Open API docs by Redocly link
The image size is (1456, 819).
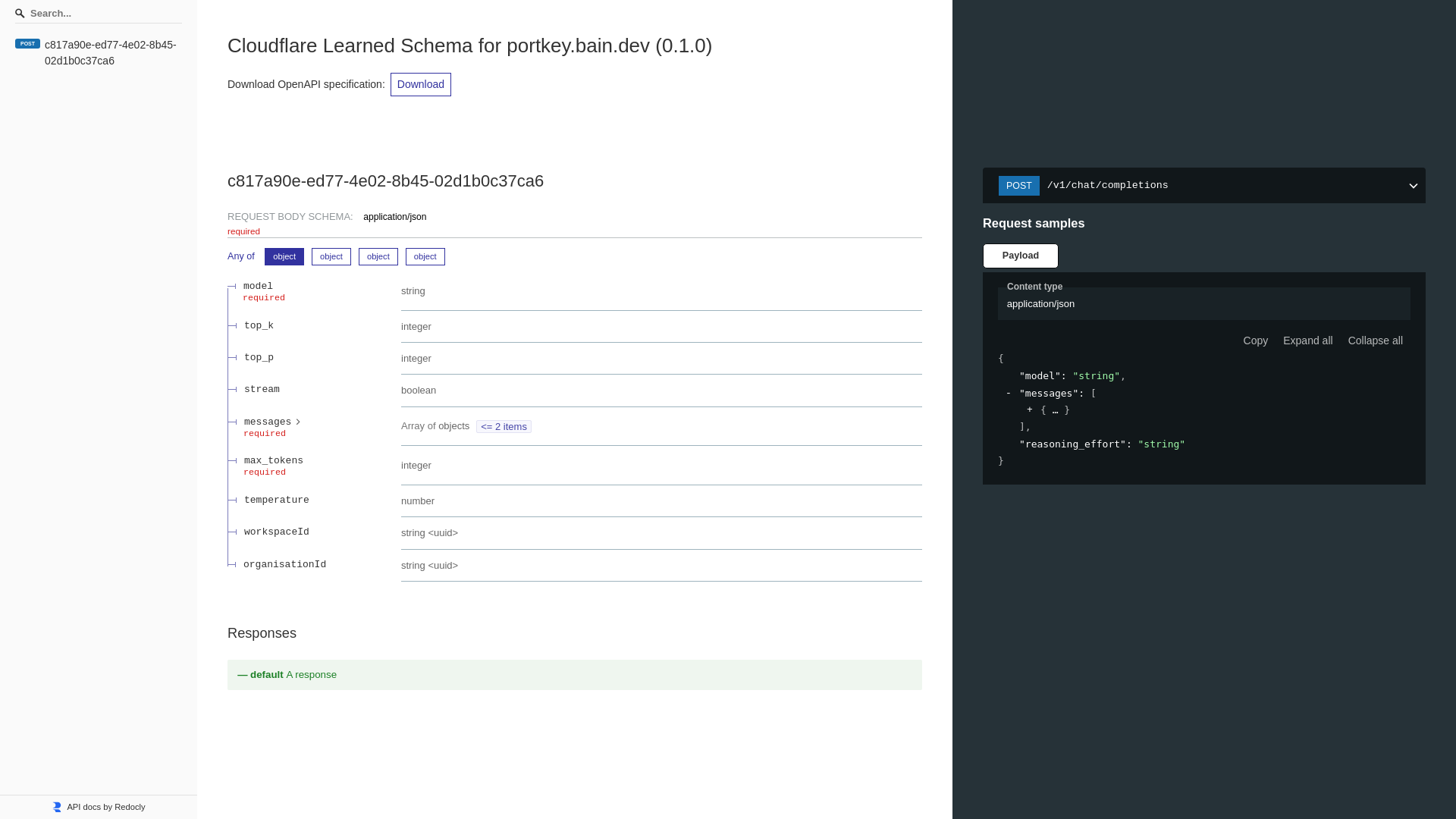point(106,807)
